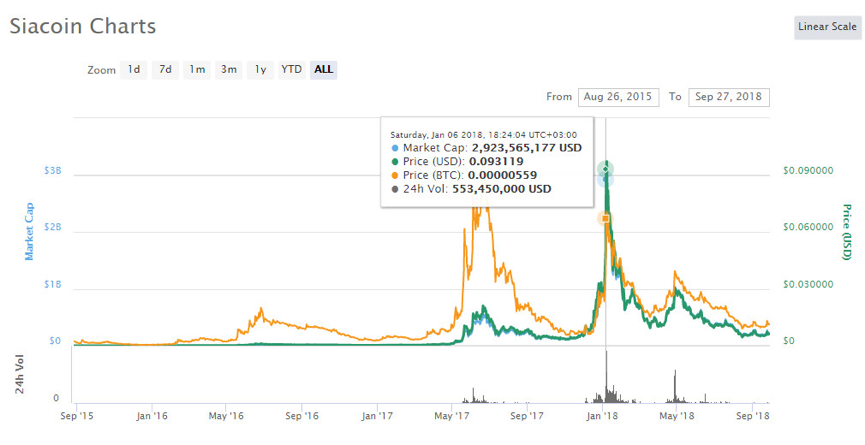The width and height of the screenshot is (865, 445).
Task: Click the Sep '15 date label
Action: pos(77,416)
